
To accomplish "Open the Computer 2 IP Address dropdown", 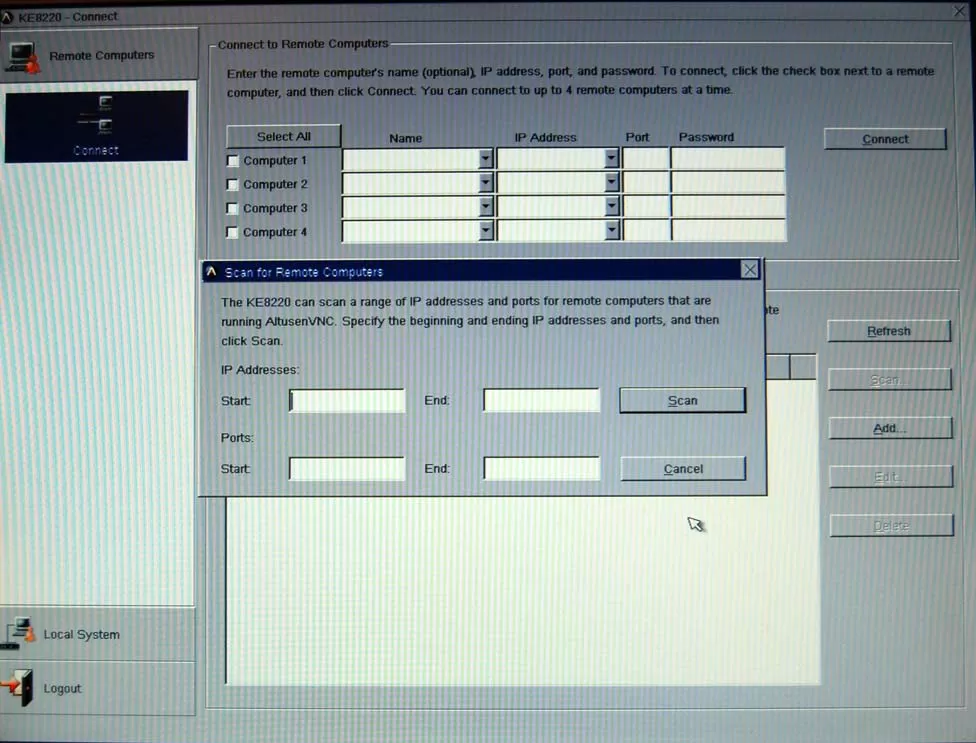I will [x=611, y=183].
